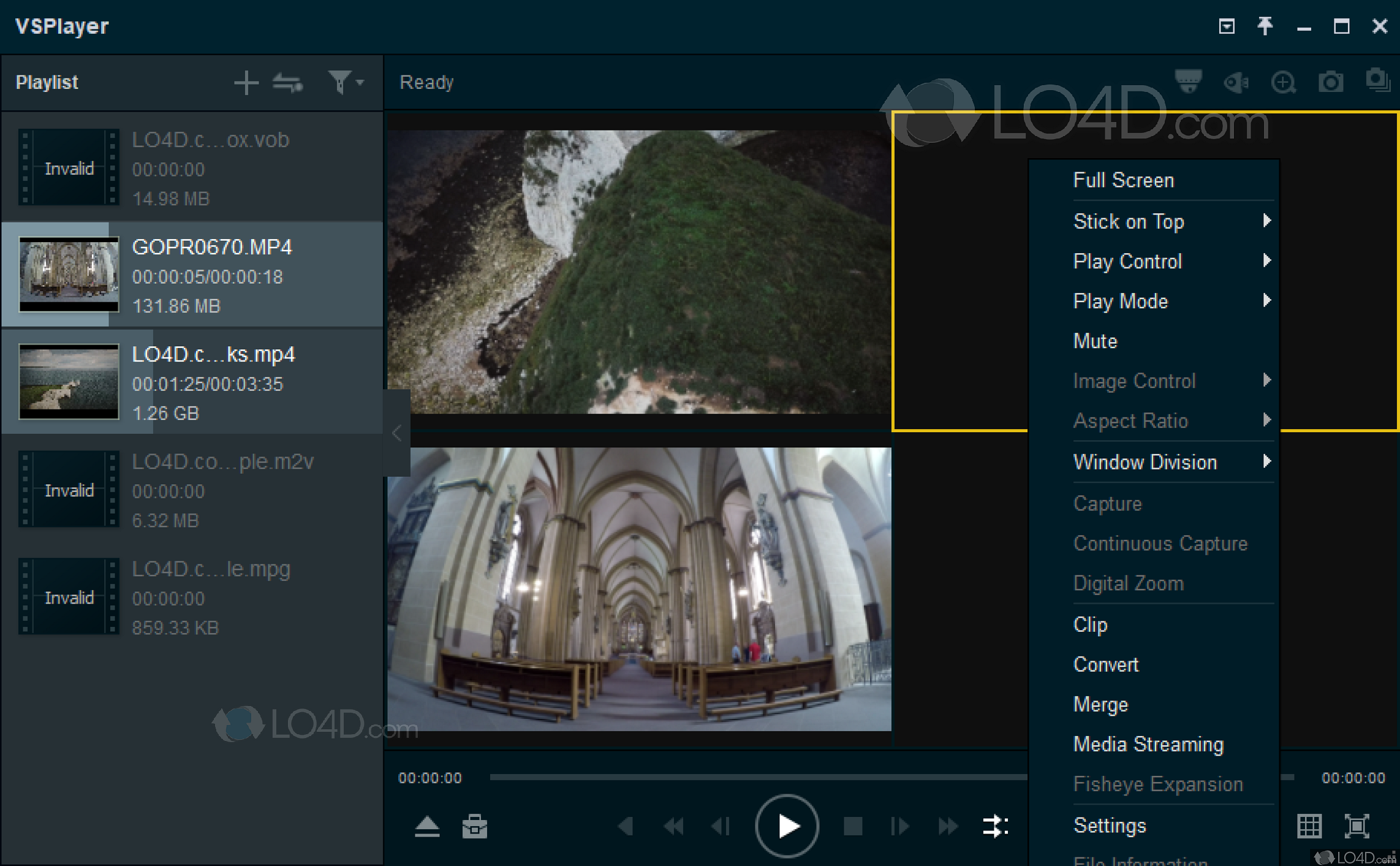This screenshot has width=1400, height=866.
Task: Enter full screen via bottom-right icon
Action: pyautogui.click(x=1358, y=826)
